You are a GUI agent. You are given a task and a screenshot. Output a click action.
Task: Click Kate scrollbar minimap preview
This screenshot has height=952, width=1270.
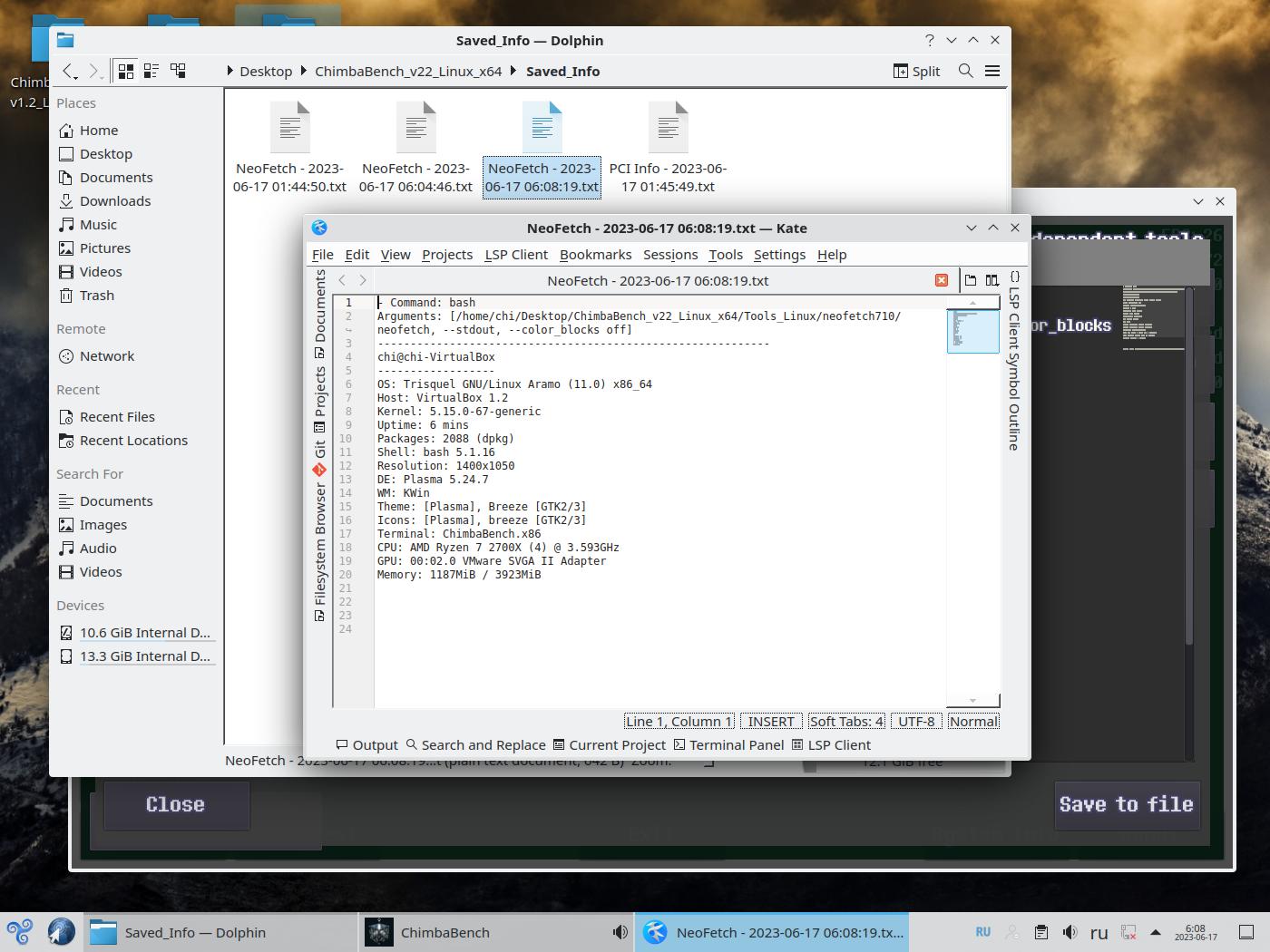click(x=972, y=330)
